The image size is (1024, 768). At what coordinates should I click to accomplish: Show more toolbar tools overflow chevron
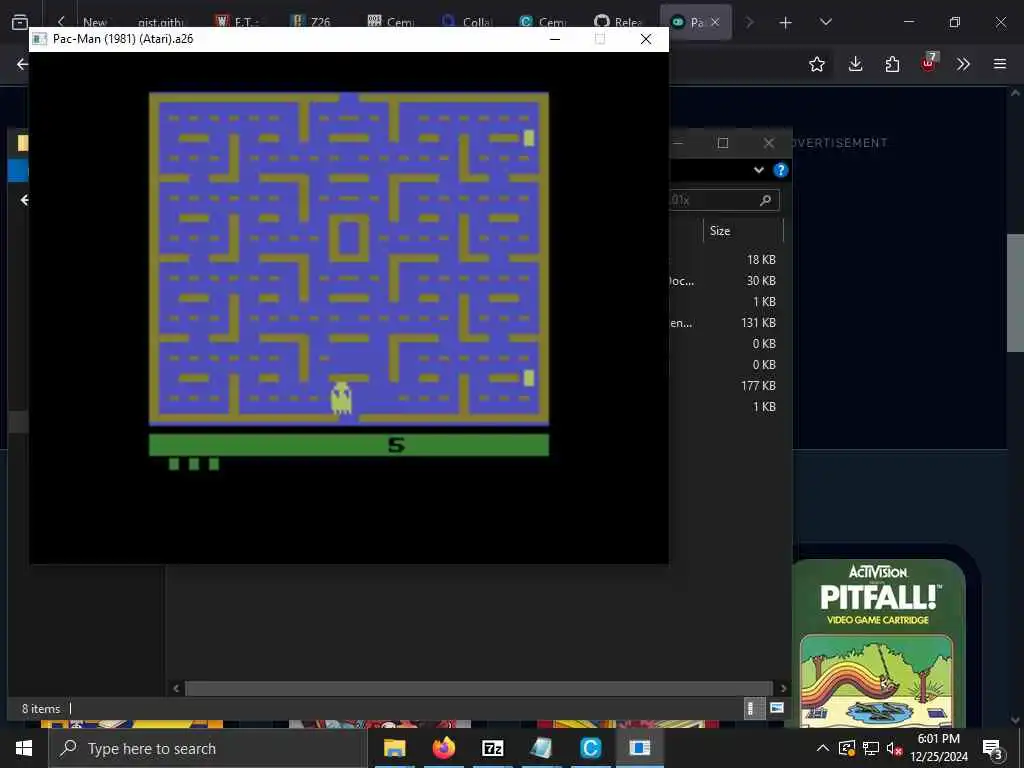(963, 64)
